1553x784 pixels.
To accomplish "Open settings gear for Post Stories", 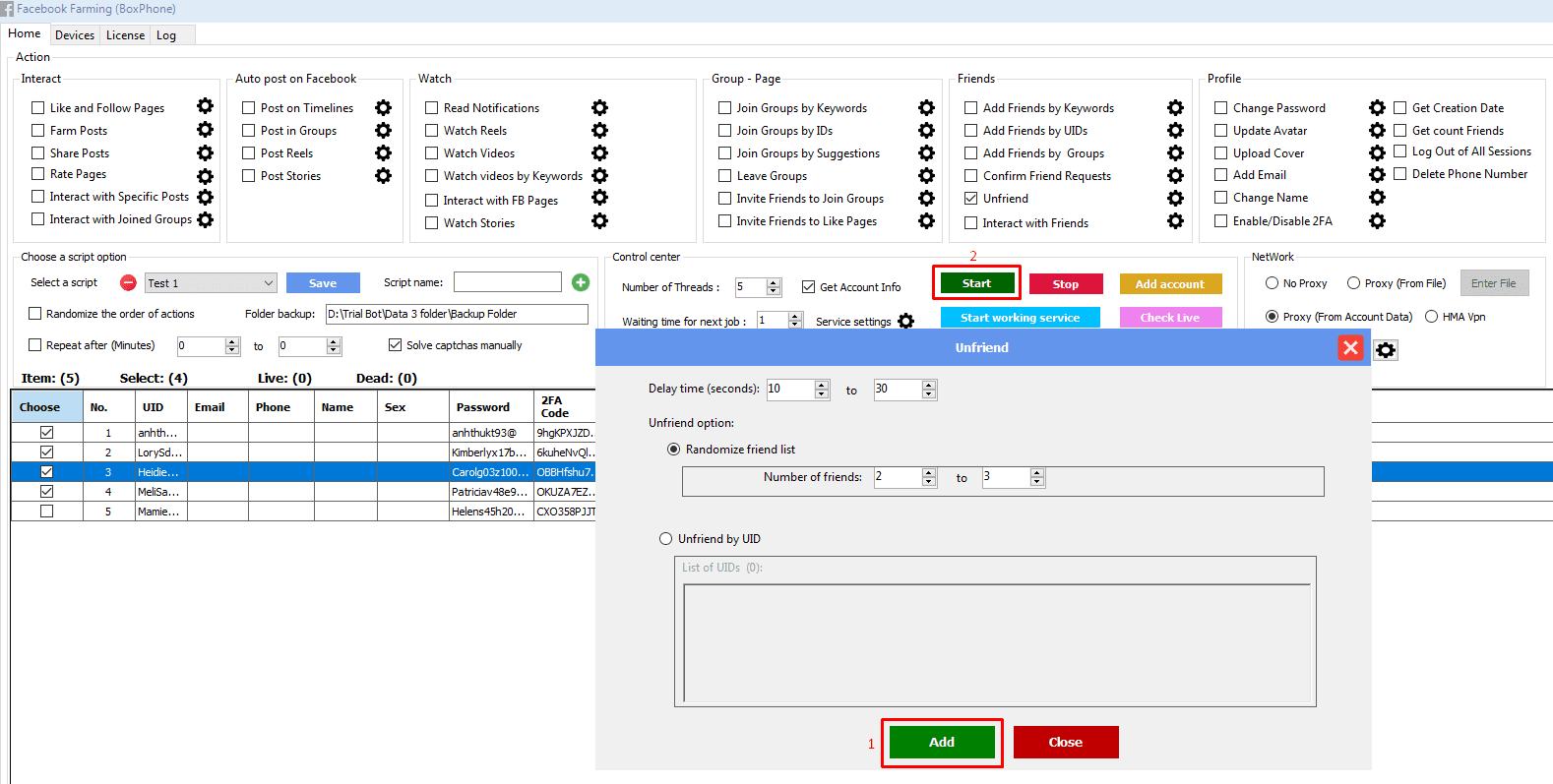I will (383, 175).
